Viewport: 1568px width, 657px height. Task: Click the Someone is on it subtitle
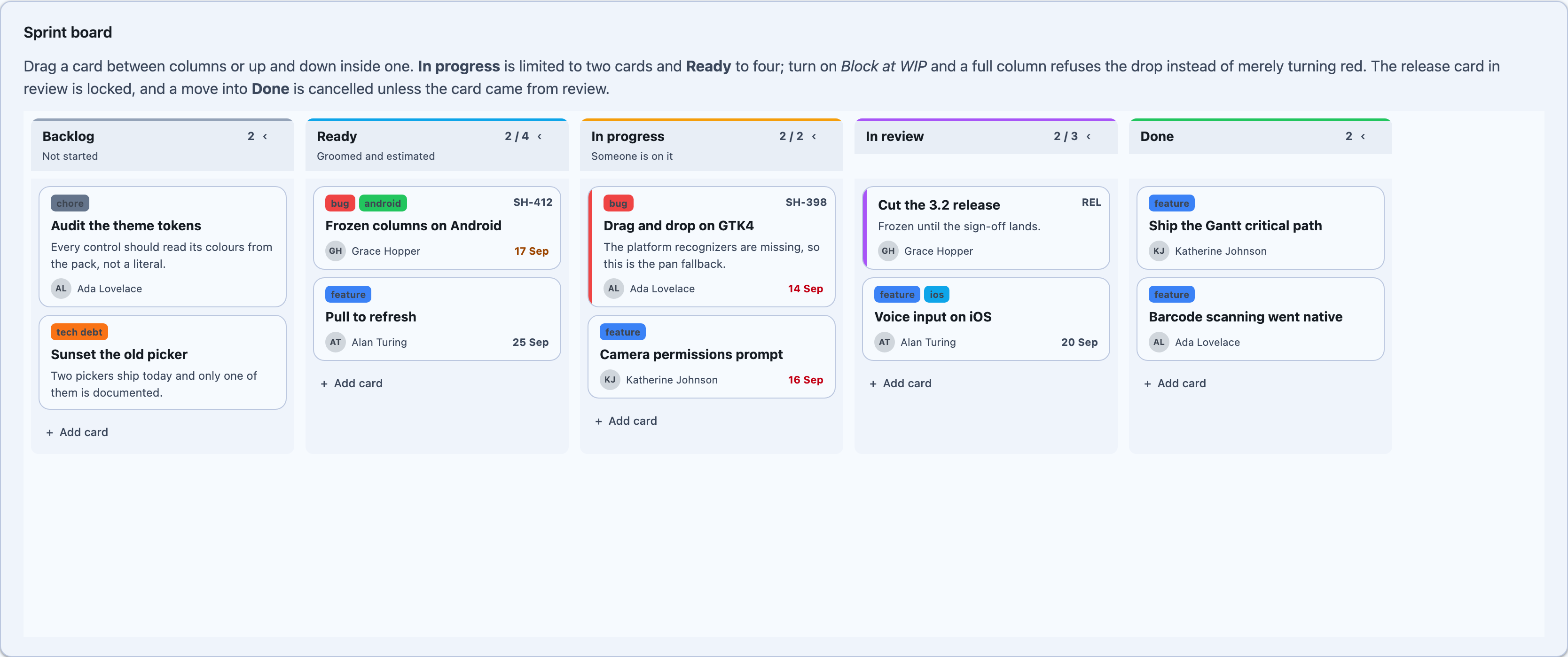coord(632,156)
